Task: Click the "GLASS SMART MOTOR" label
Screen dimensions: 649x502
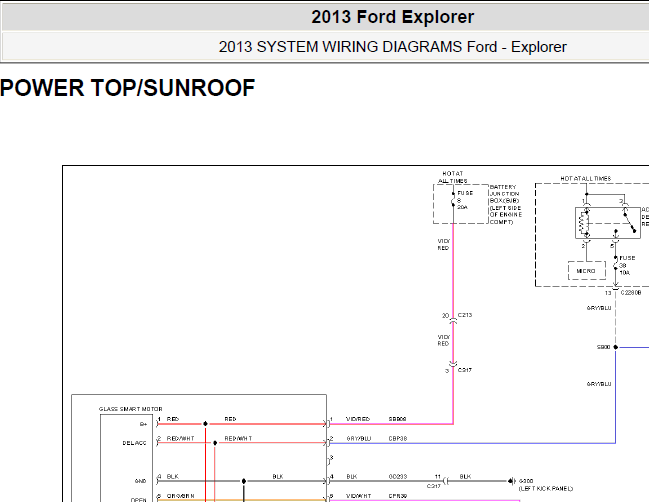Action: click(130, 409)
